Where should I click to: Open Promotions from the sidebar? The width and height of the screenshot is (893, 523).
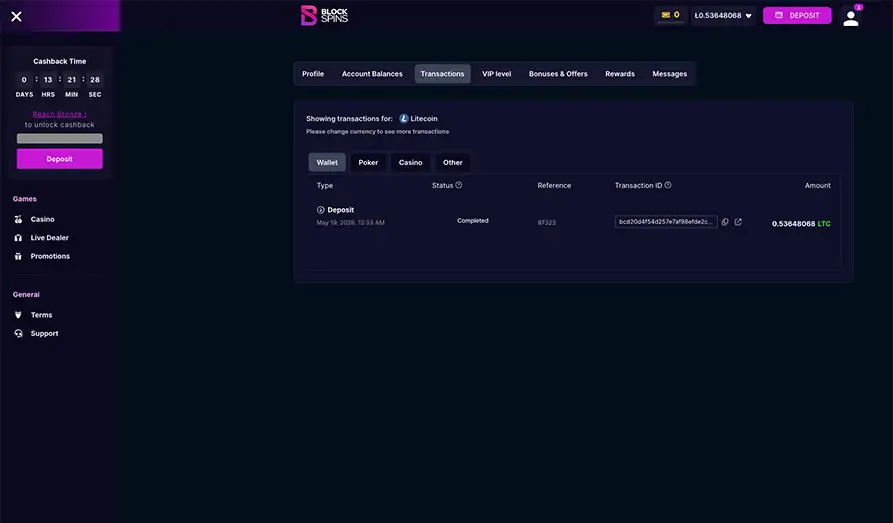tap(50, 256)
